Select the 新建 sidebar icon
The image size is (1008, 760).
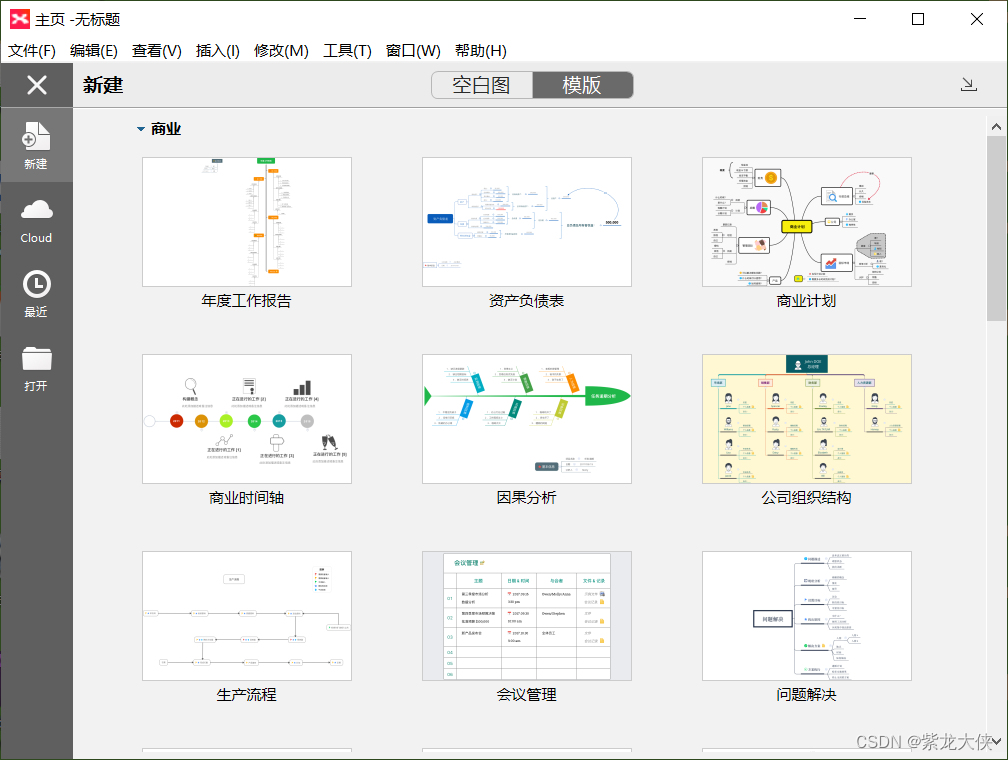[x=36, y=145]
